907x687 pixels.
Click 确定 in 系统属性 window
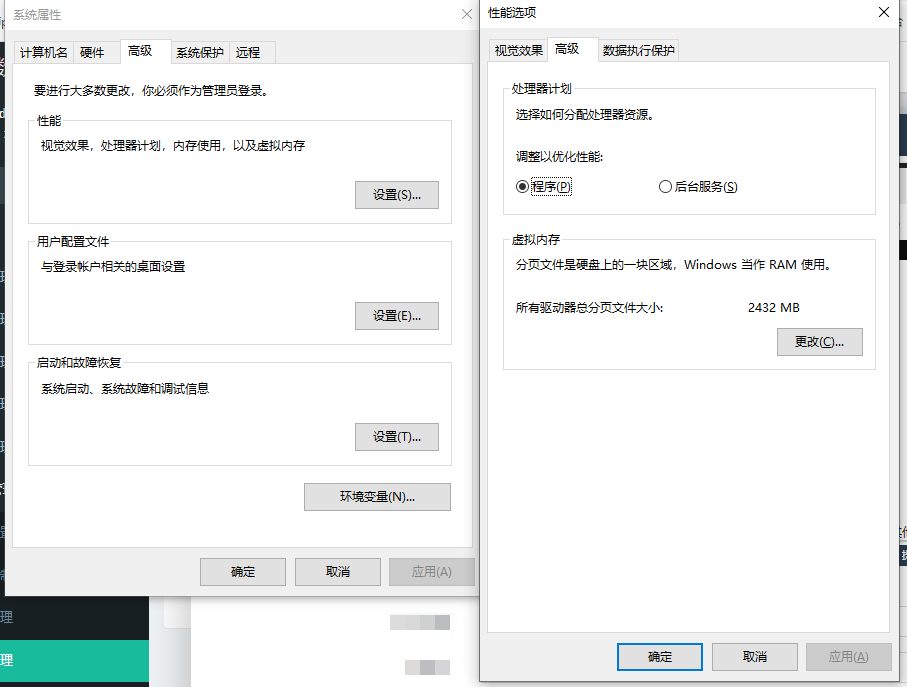[243, 572]
